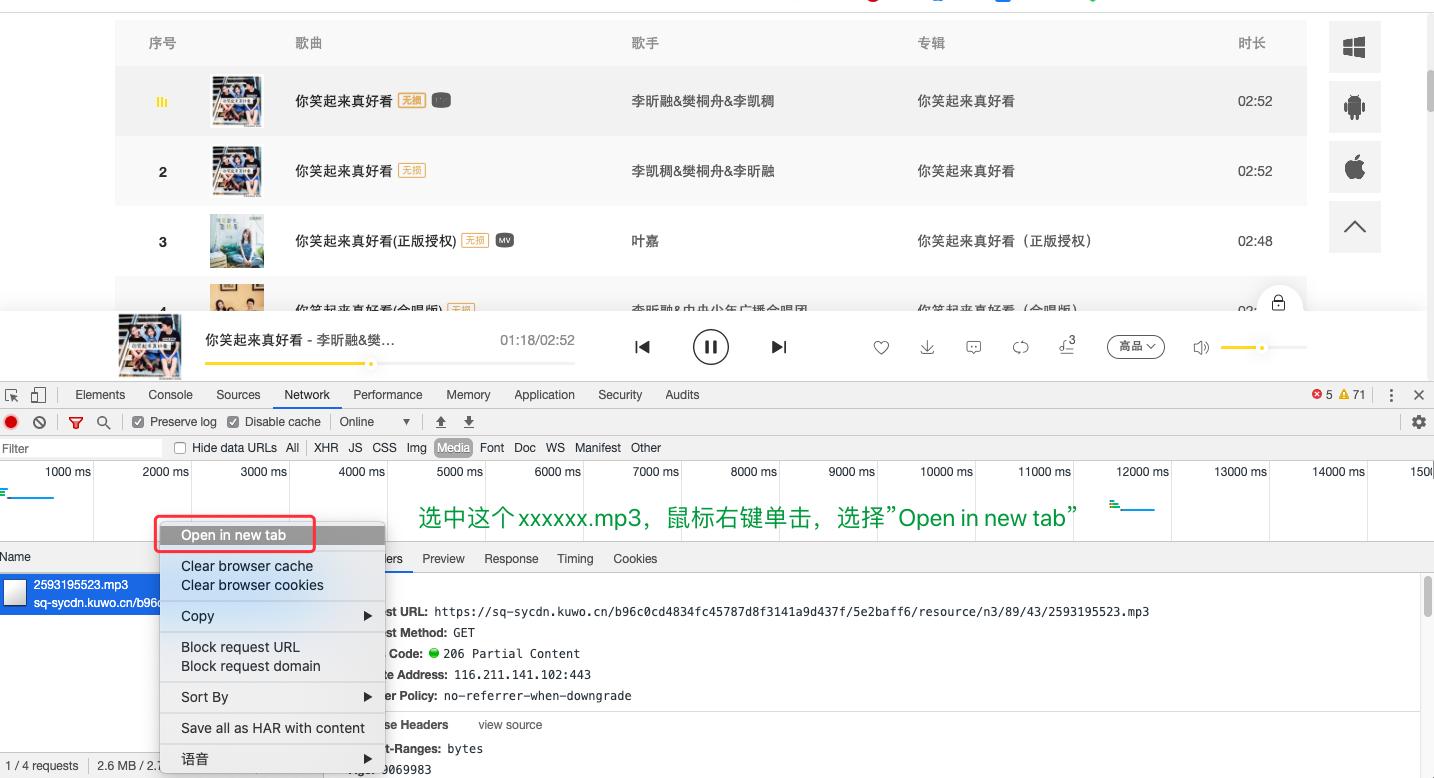Screen dimensions: 1434x778
Task: Disable the Preserve log checkbox
Action: 137,422
